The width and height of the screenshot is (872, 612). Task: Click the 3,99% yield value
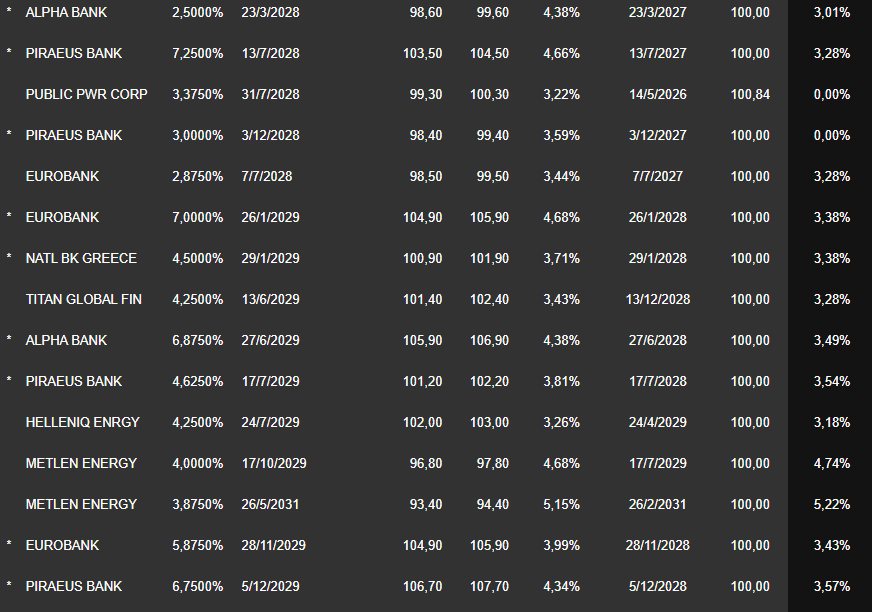point(562,545)
